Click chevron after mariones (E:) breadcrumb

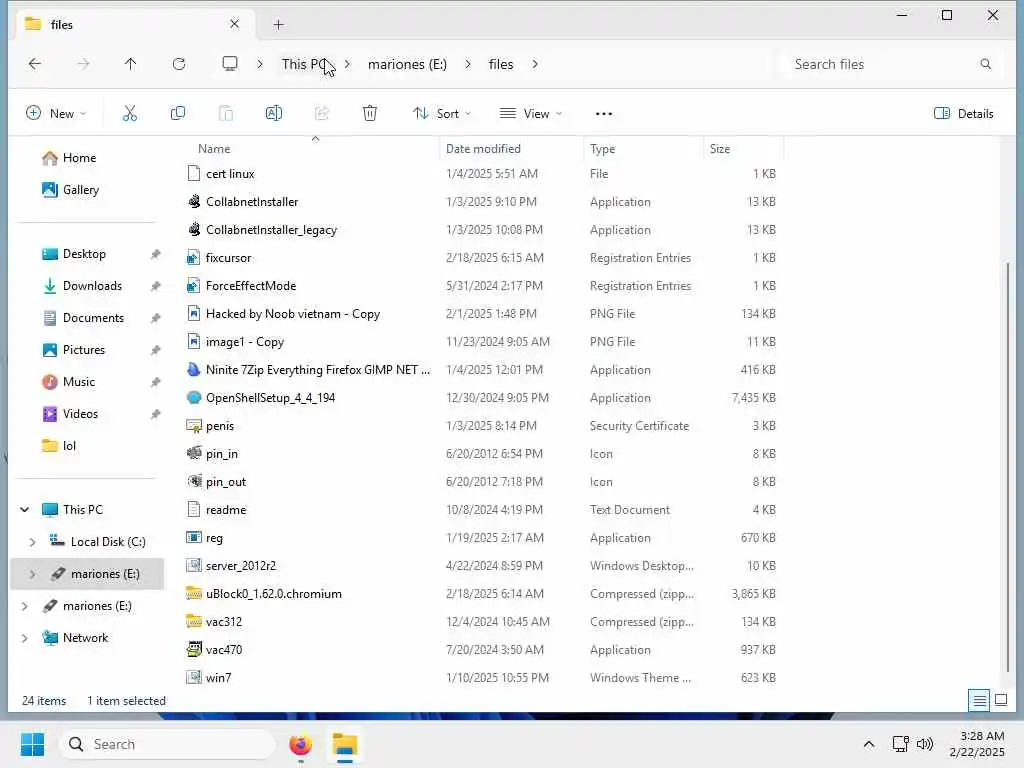click(x=468, y=64)
